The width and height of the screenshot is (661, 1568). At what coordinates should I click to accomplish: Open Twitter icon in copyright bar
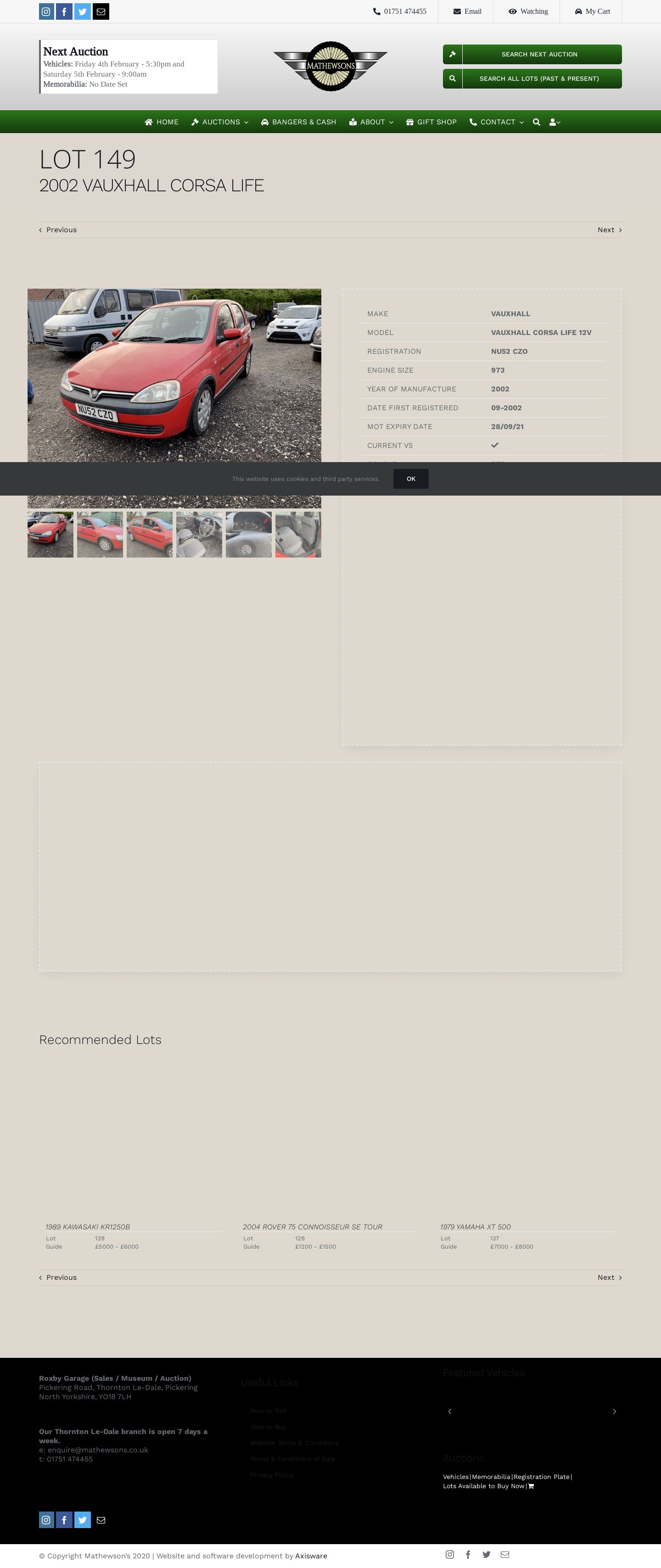click(486, 1555)
